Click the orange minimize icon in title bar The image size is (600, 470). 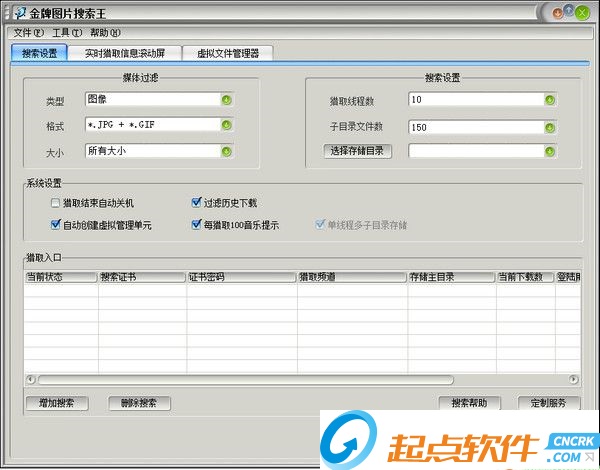[557, 13]
